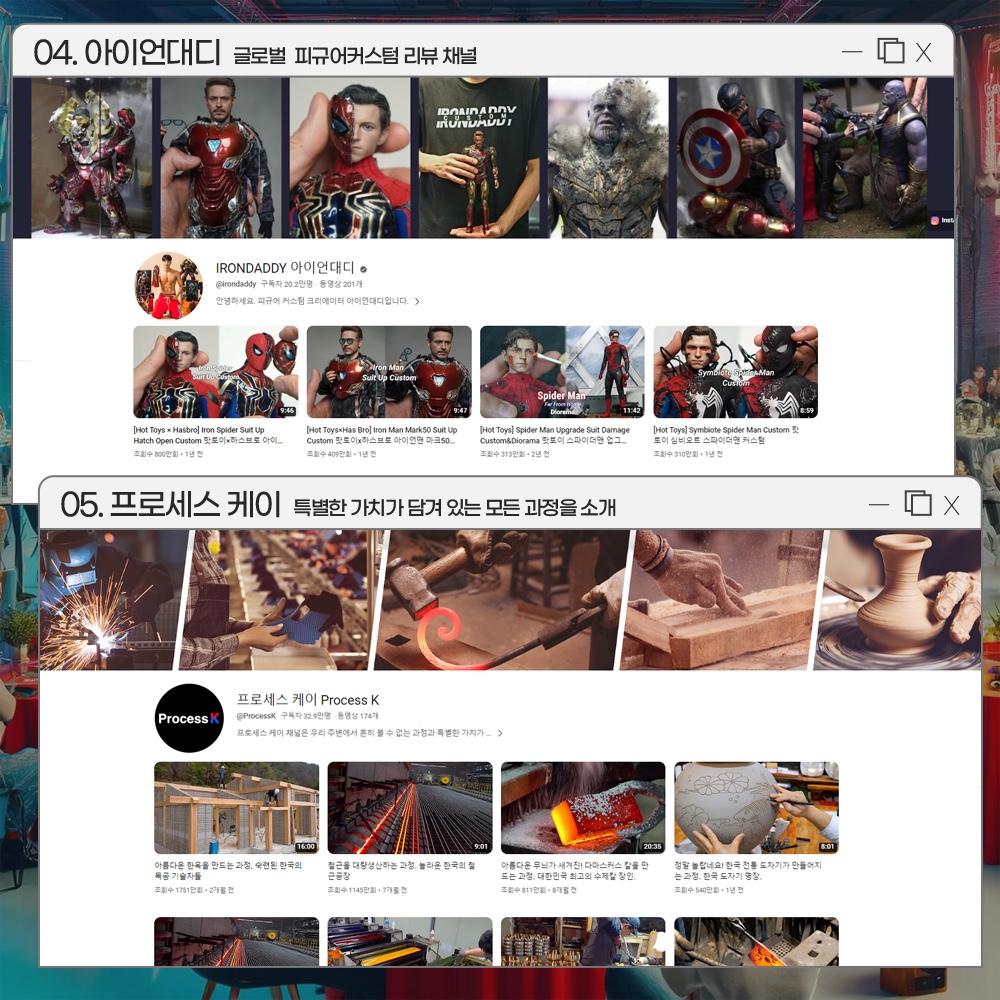Play the pottery carving thumbnail with 8:01 duration
The image size is (1000, 1000).
click(x=756, y=807)
